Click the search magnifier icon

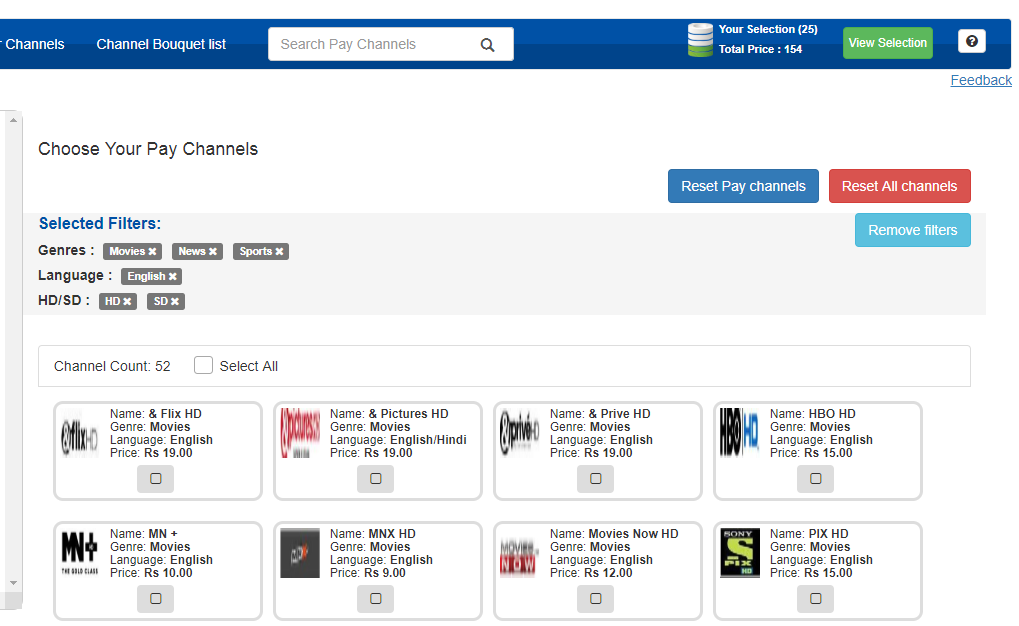(487, 45)
